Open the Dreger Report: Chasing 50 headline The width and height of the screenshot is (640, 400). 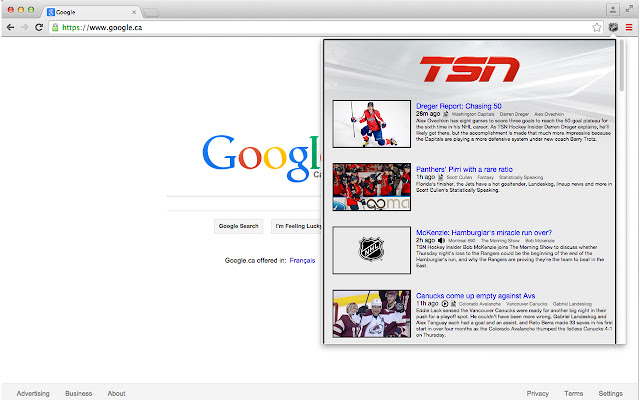click(458, 106)
